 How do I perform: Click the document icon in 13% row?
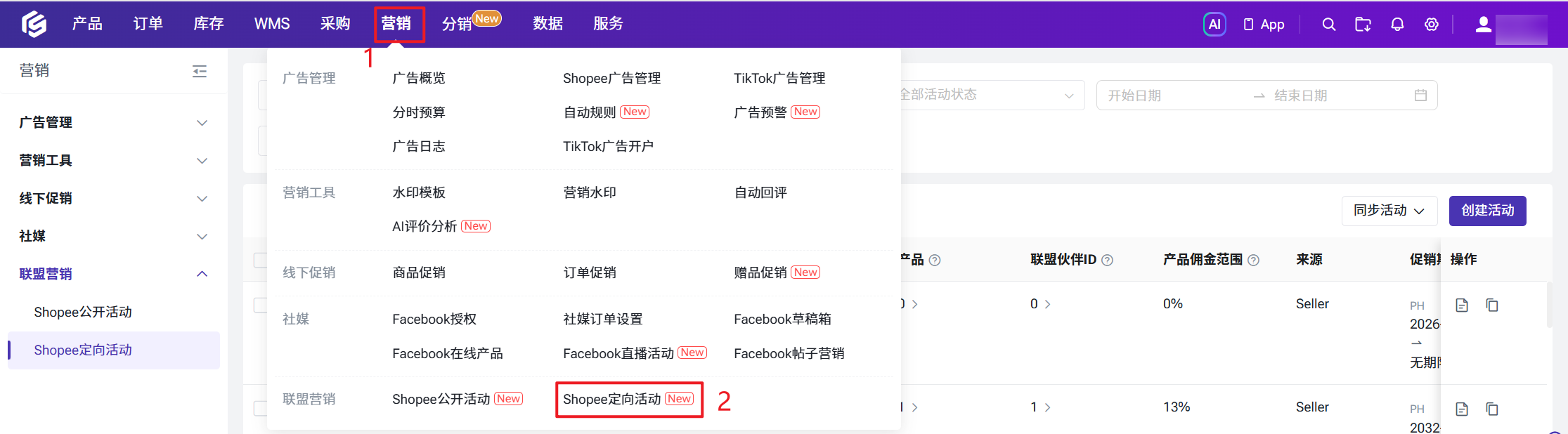click(1462, 409)
